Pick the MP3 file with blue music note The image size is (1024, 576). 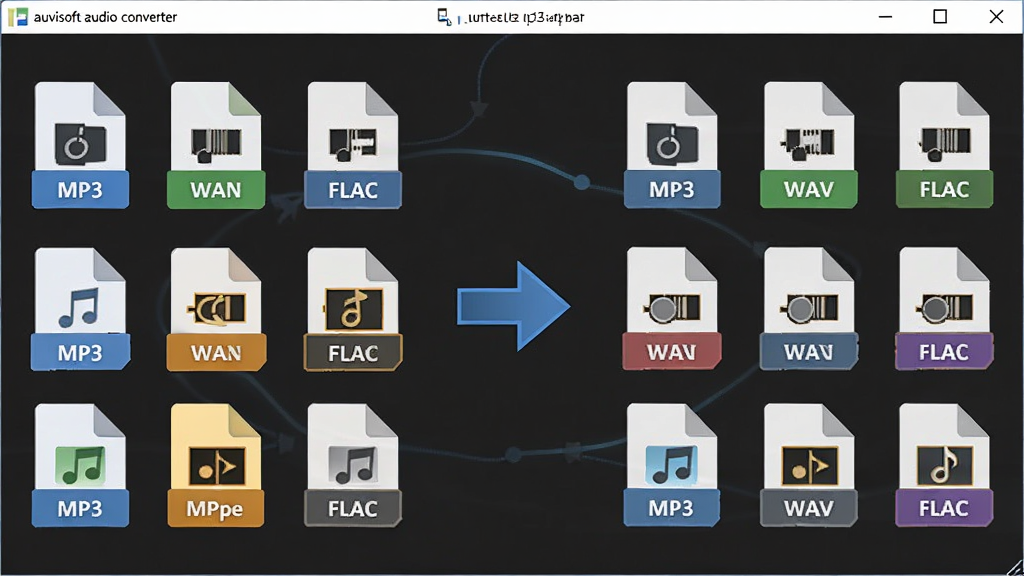[80, 309]
